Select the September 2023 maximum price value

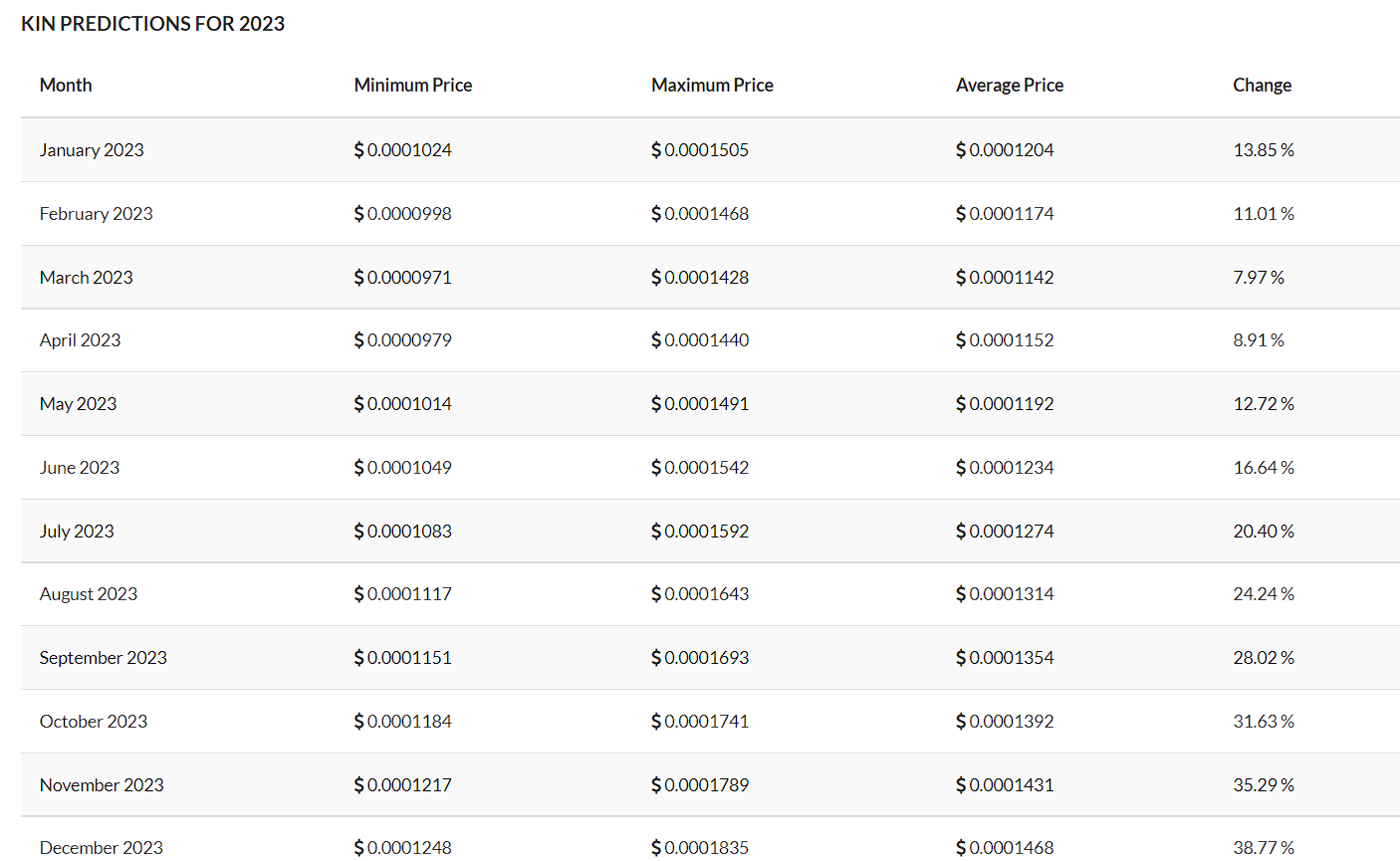coord(700,657)
